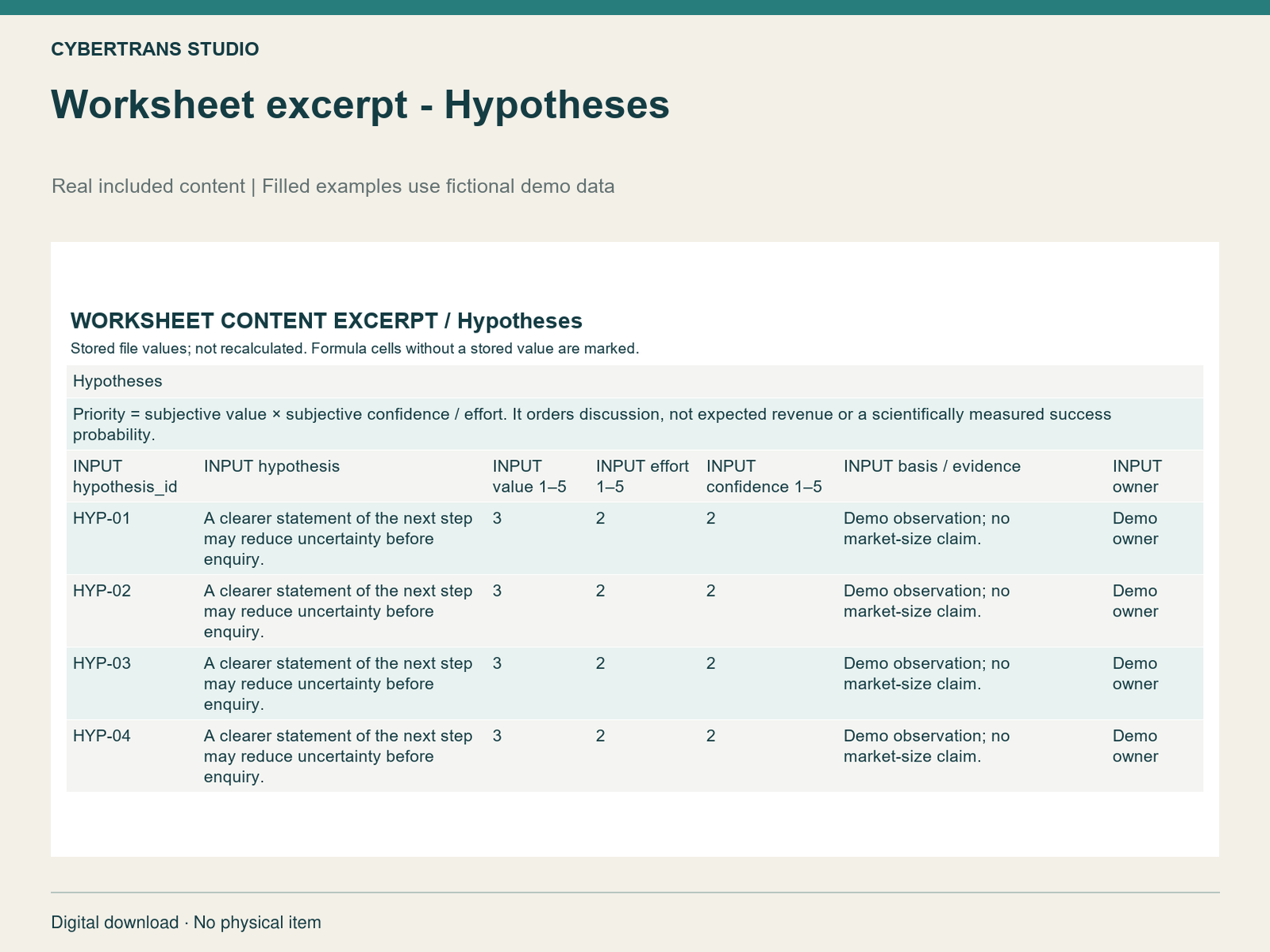Click the confidence '2' in row HYP-03
1270x952 pixels.
pos(710,663)
